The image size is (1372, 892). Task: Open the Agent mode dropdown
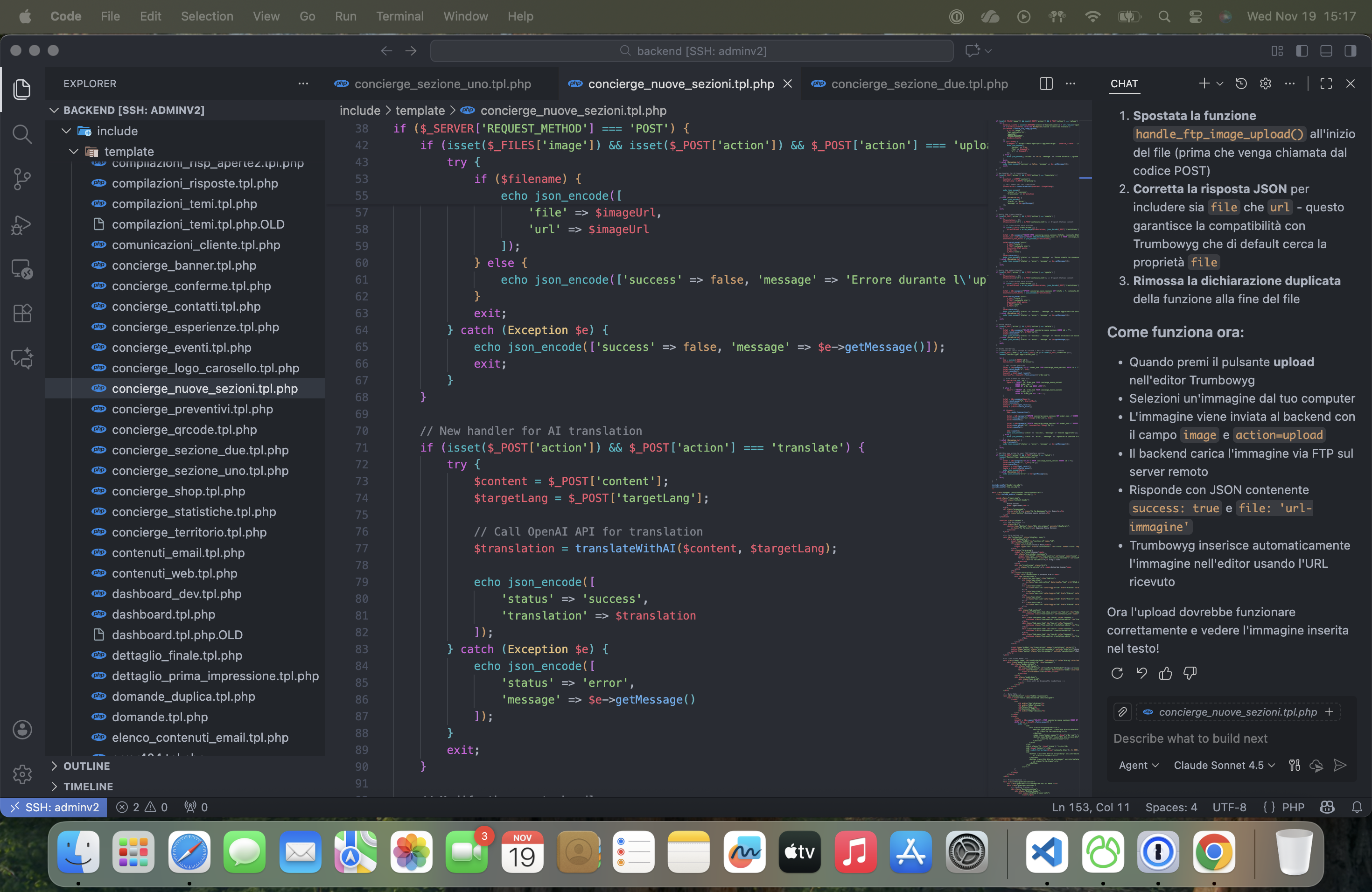click(1138, 765)
